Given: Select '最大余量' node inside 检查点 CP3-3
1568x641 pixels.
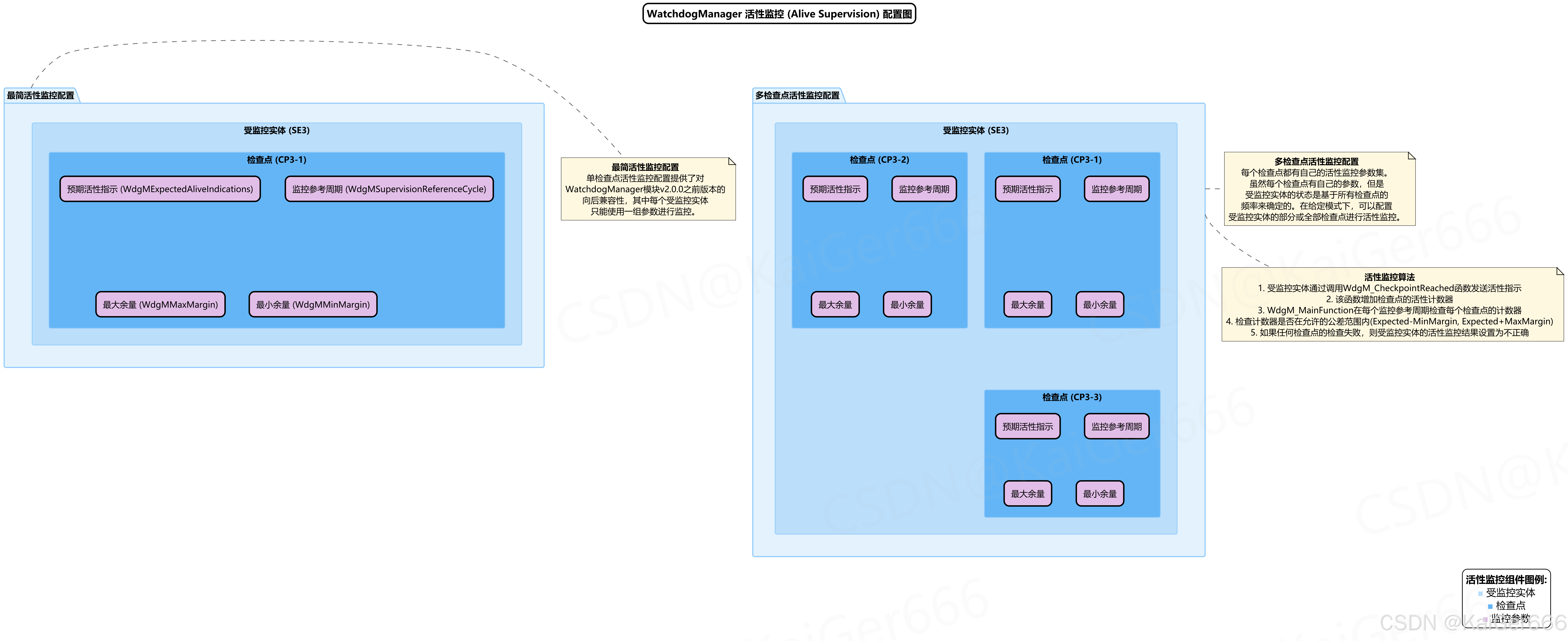Looking at the screenshot, I should coord(1028,494).
